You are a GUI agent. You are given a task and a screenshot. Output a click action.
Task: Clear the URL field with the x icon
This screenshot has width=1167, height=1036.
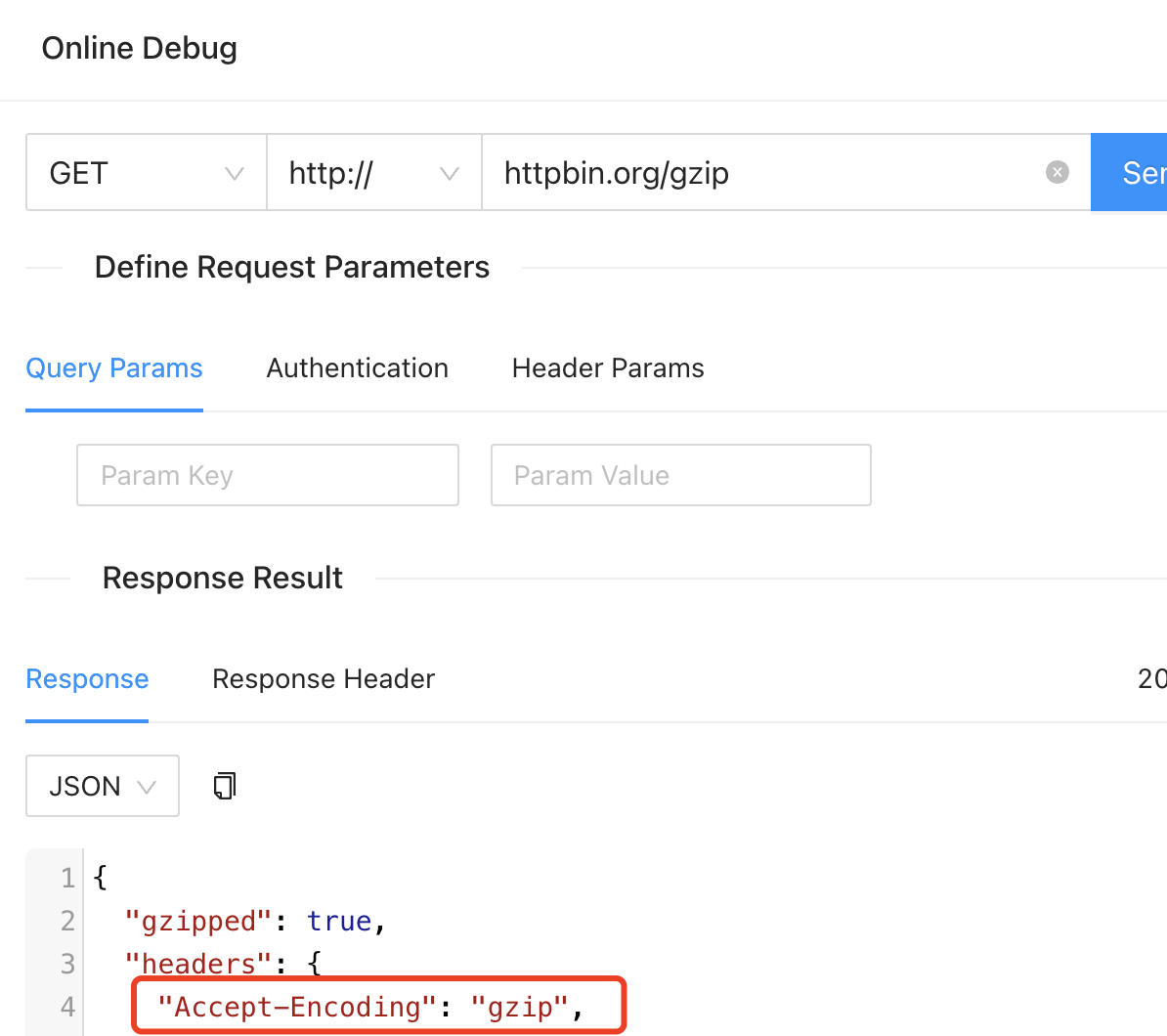point(1057,173)
